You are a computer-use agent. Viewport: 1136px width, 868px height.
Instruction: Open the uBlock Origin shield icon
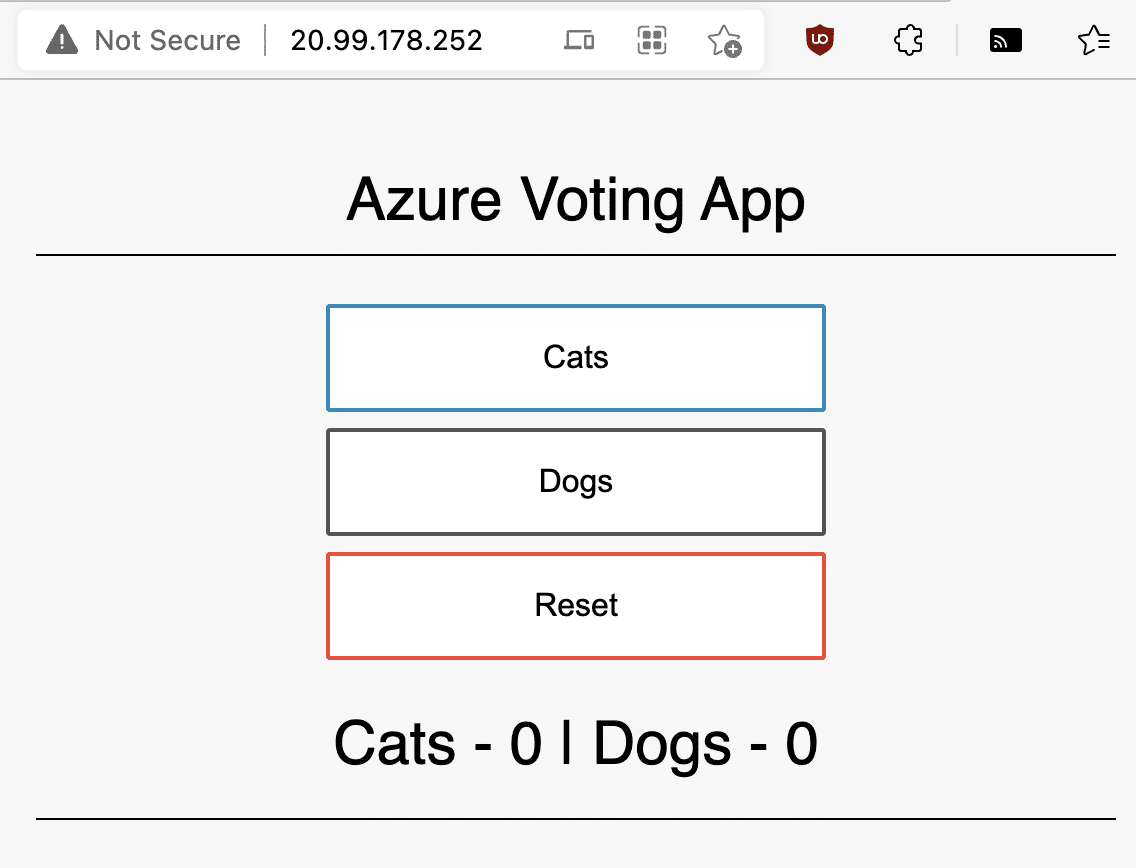[x=818, y=40]
